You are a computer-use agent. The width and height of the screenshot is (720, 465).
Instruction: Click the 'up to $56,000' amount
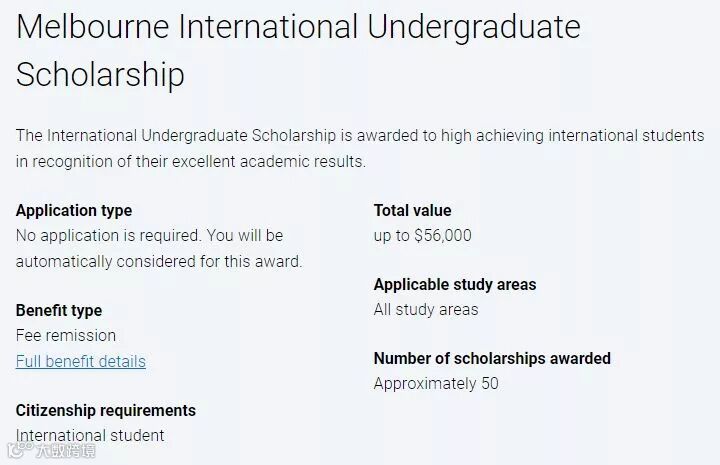click(422, 236)
